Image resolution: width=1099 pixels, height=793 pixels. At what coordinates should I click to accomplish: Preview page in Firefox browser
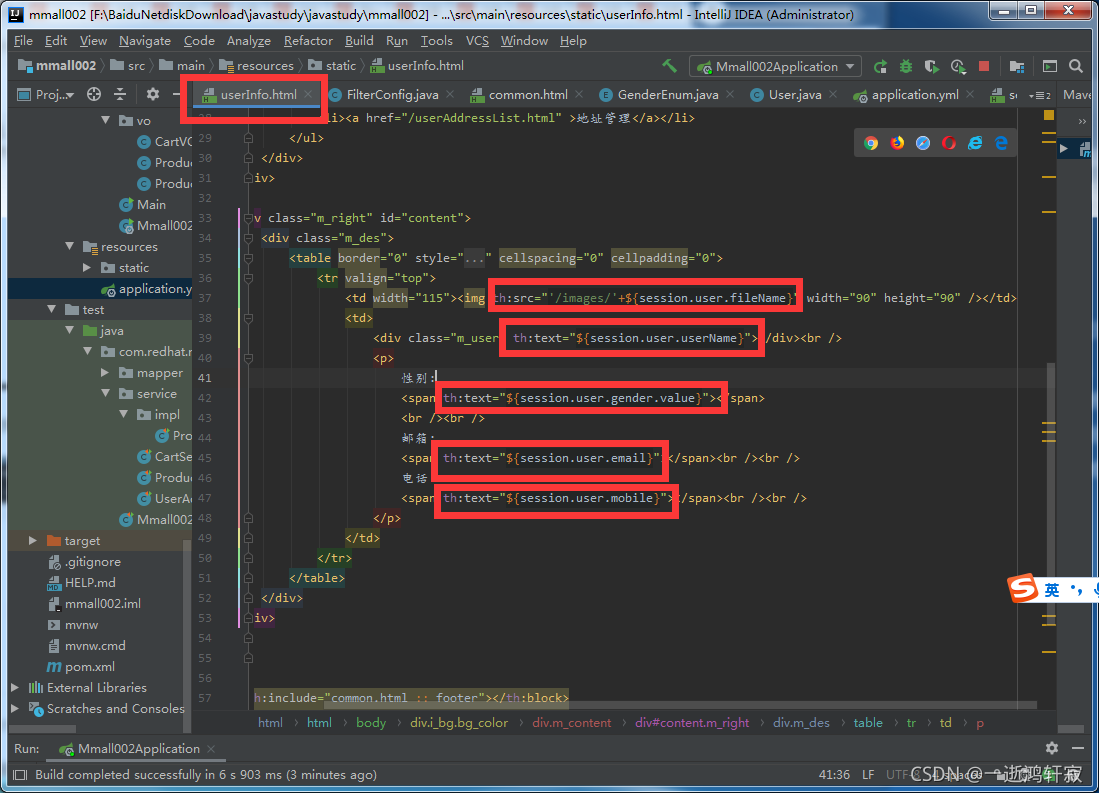(897, 143)
